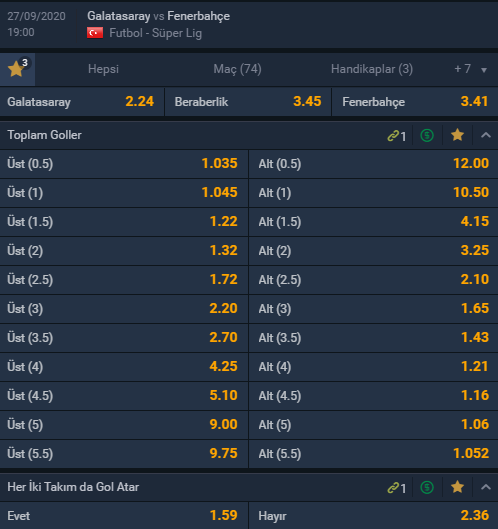Favorite the Toplam Goller market star

tap(457, 135)
